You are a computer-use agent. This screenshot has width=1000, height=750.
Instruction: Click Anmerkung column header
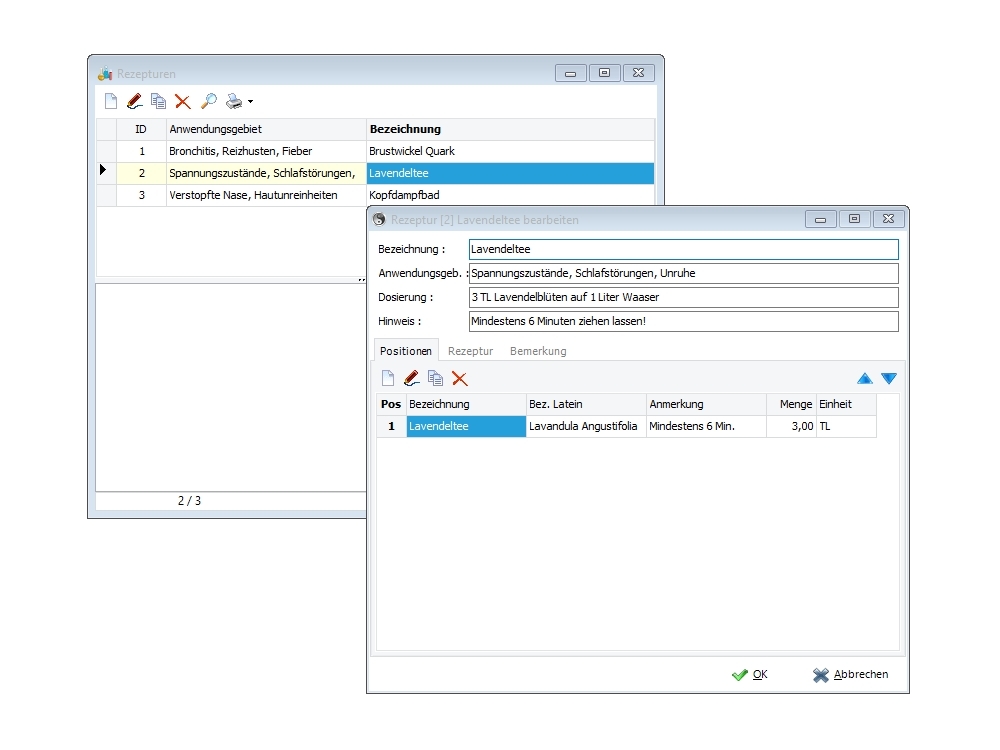pos(706,404)
